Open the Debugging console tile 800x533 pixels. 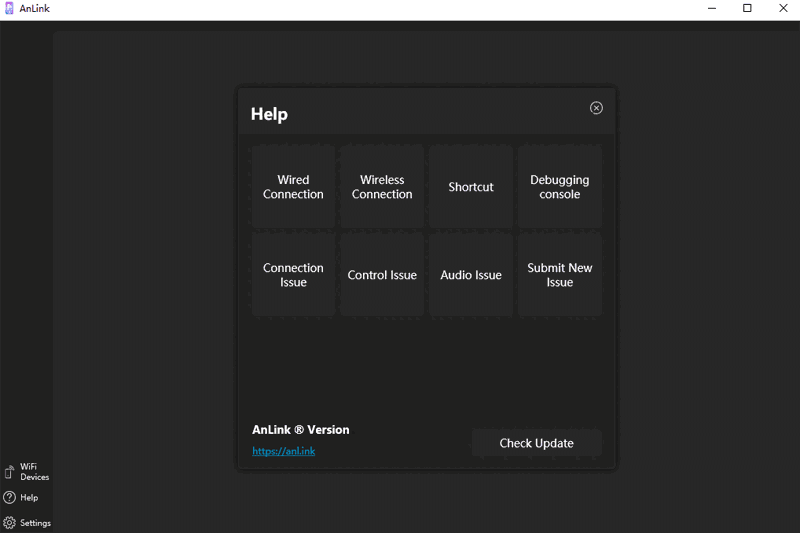coord(560,187)
